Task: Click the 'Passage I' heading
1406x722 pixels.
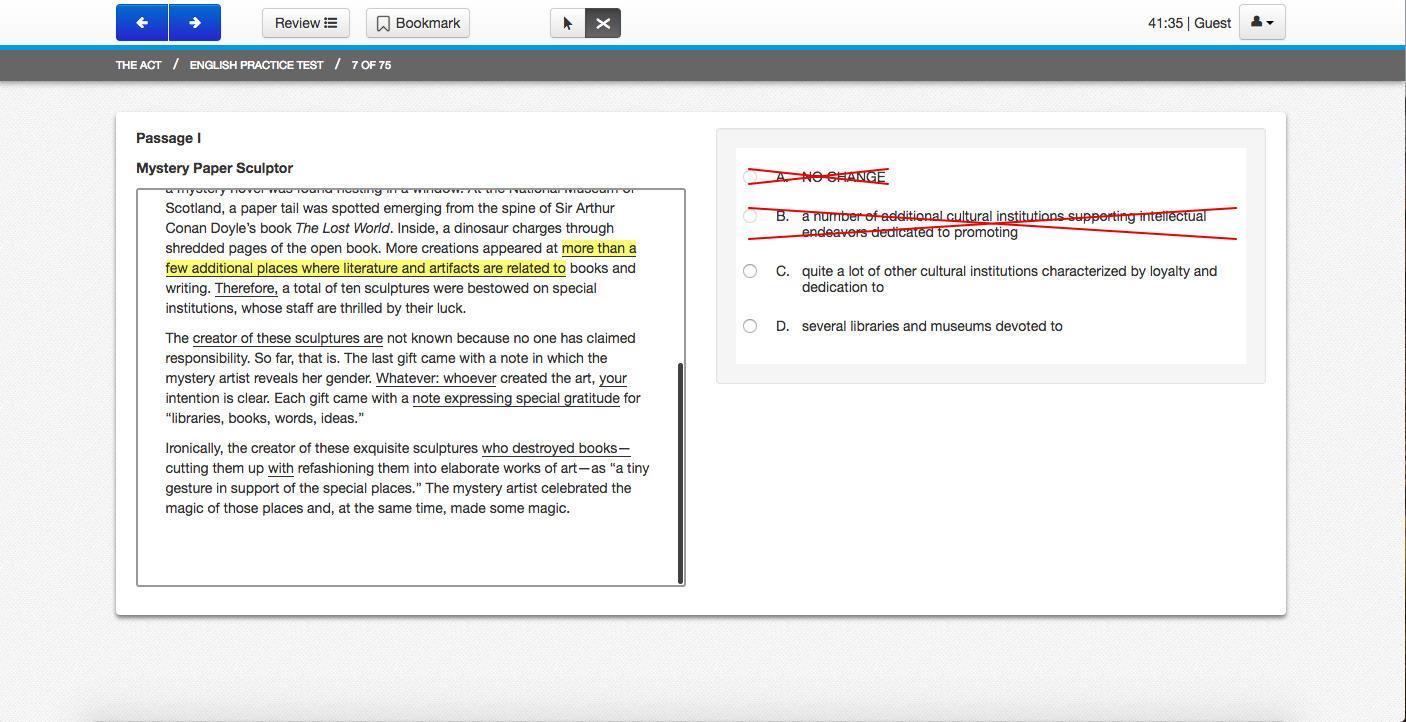Action: pos(169,138)
